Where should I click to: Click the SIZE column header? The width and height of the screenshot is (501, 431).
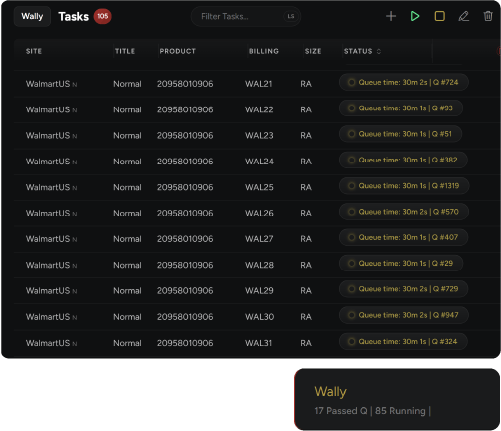pyautogui.click(x=313, y=51)
